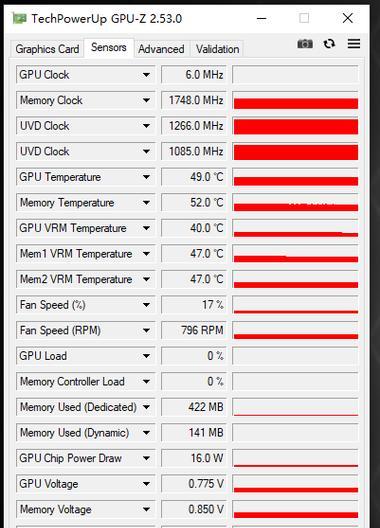Screen dimensions: 380x528
Task: Click the GPU-Z app icon in the title bar
Action: tap(19, 18)
